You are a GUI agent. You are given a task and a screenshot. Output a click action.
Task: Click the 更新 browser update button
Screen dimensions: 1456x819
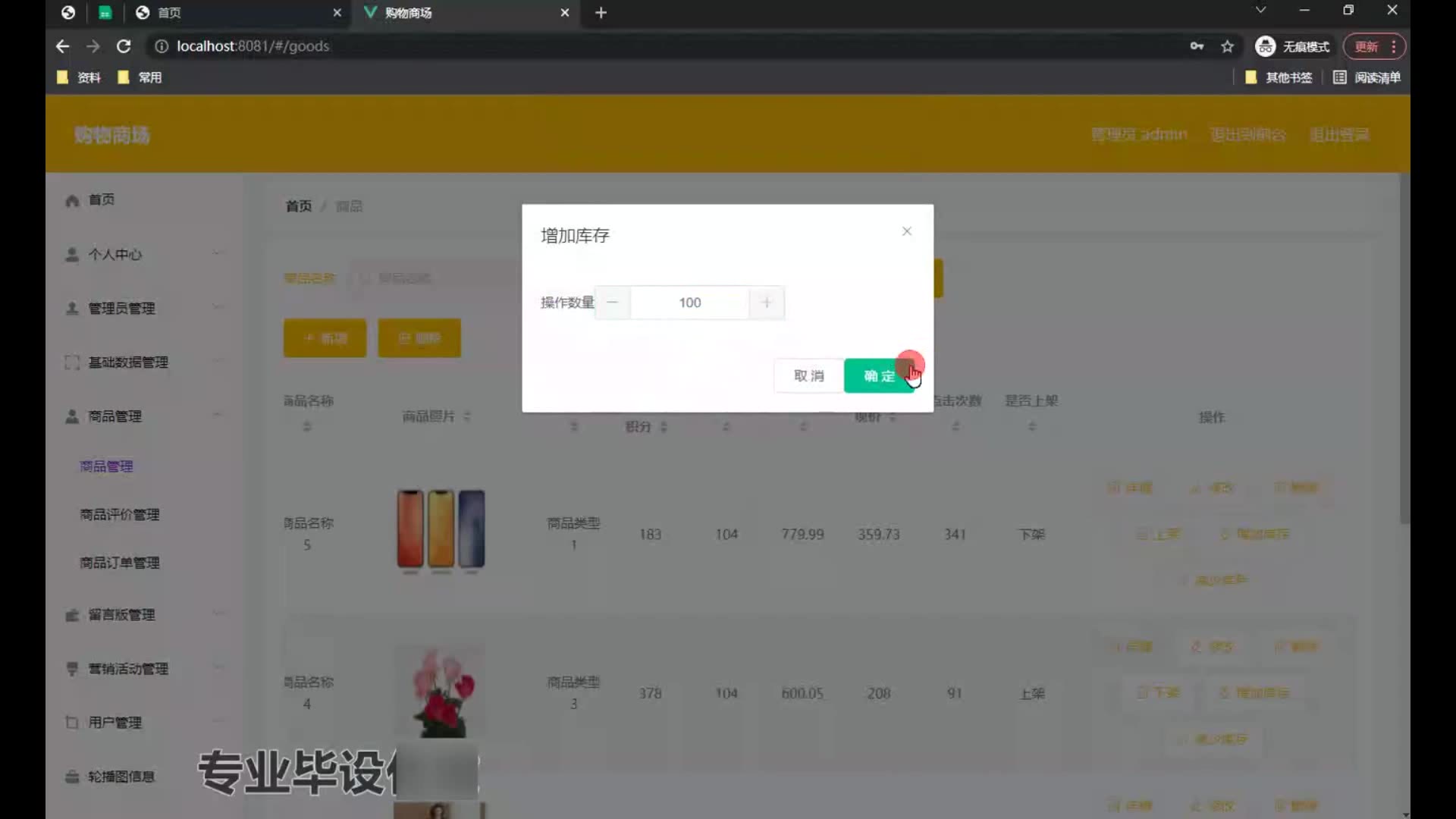coord(1367,46)
